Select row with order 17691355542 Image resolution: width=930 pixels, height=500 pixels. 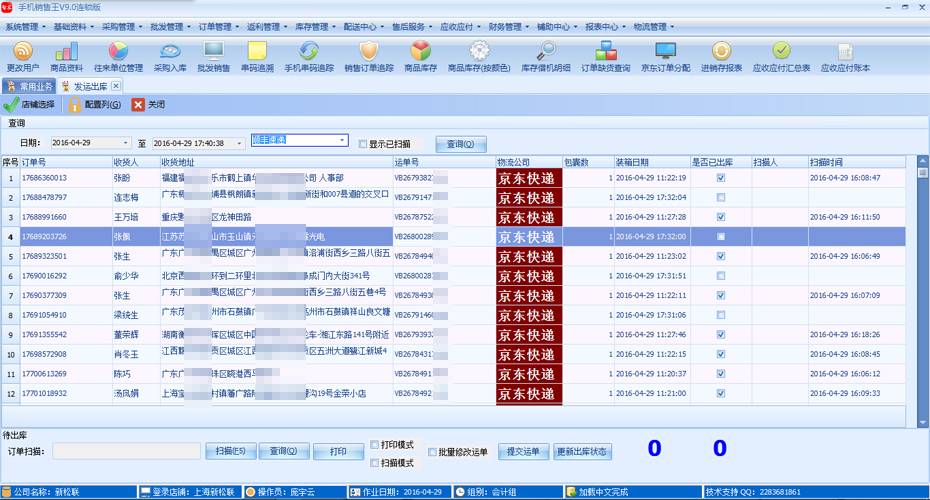pyautogui.click(x=454, y=335)
